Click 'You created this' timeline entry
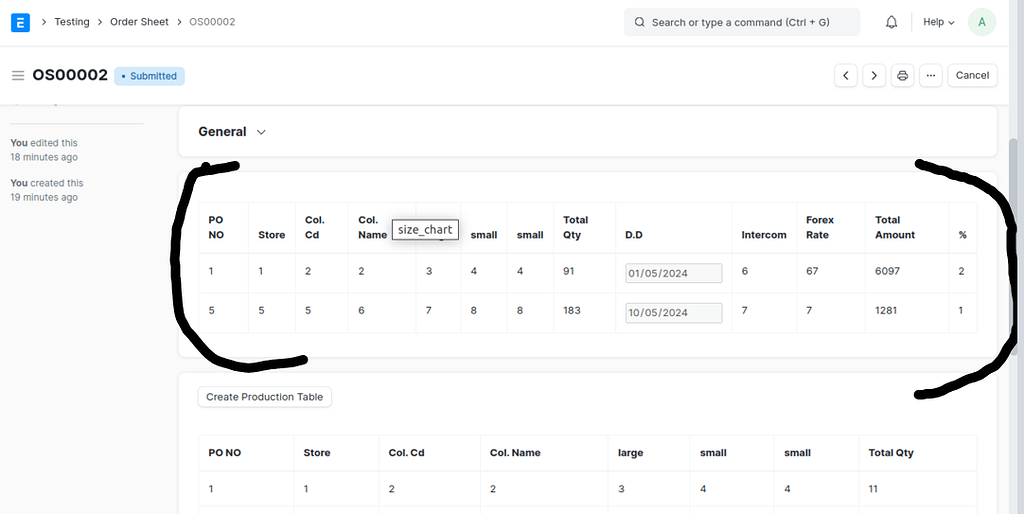Screen dimensions: 1024x514 click(47, 190)
